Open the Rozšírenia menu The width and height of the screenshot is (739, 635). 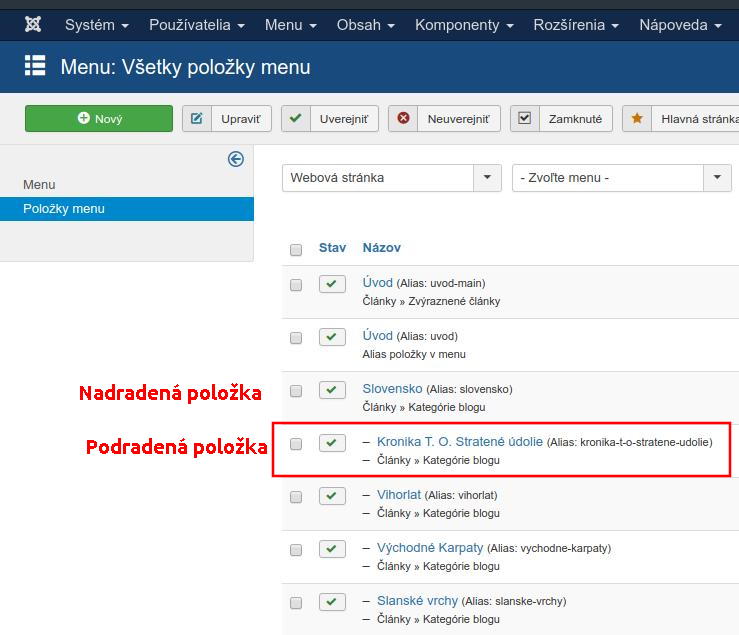click(576, 24)
